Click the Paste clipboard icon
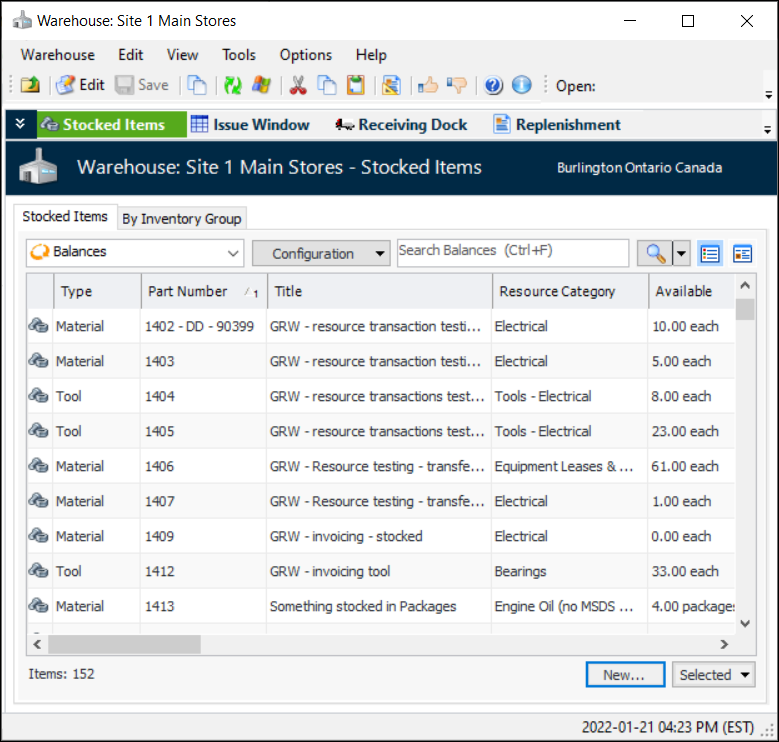 pos(355,85)
